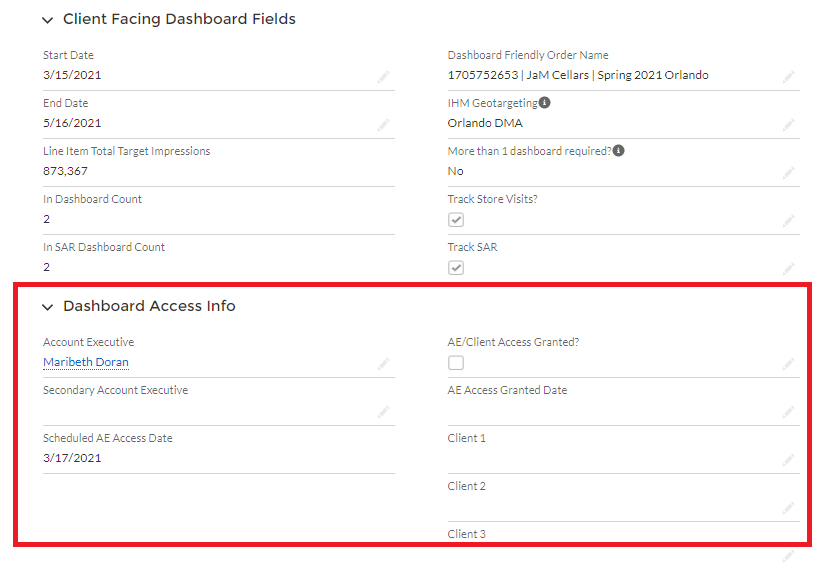Viewport: 828px width, 566px height.
Task: Edit IHM Geotargeting pencil icon
Action: click(x=788, y=125)
